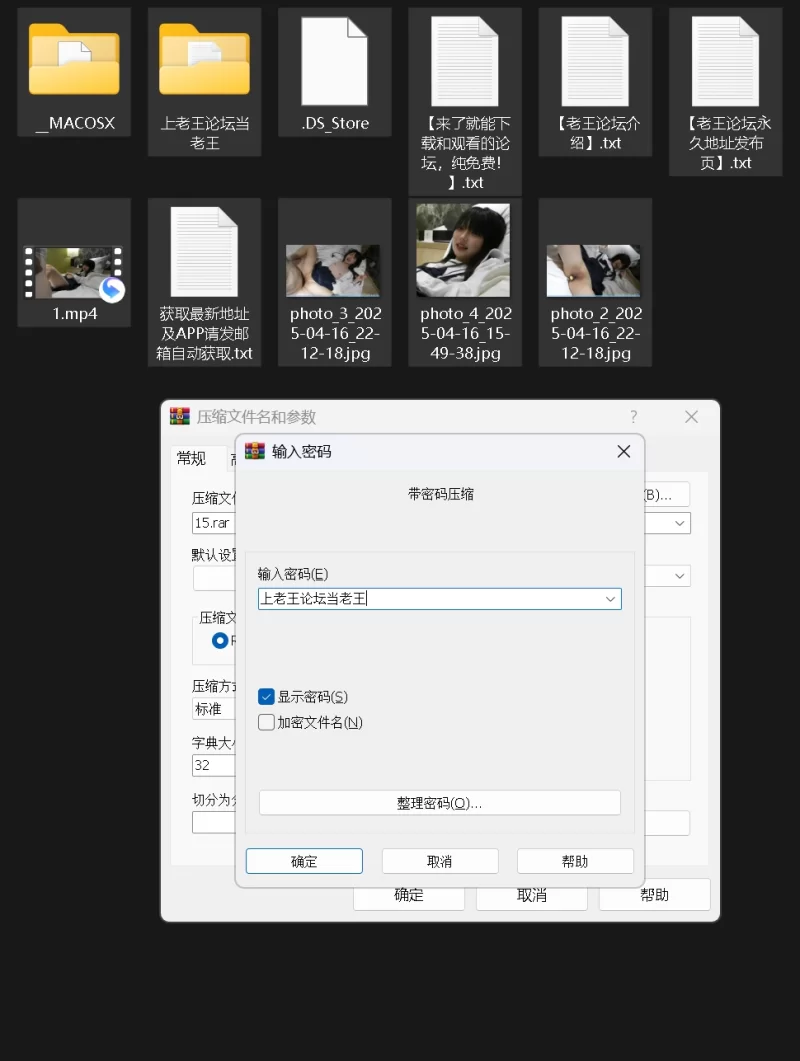Switch to the 常规 tab
Viewport: 800px width, 1061px height.
click(x=191, y=459)
